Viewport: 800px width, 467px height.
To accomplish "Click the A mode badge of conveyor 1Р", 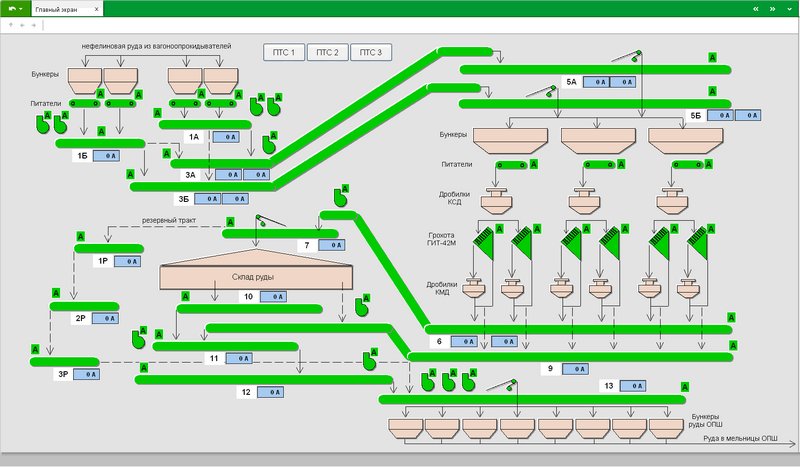I will coord(81,236).
